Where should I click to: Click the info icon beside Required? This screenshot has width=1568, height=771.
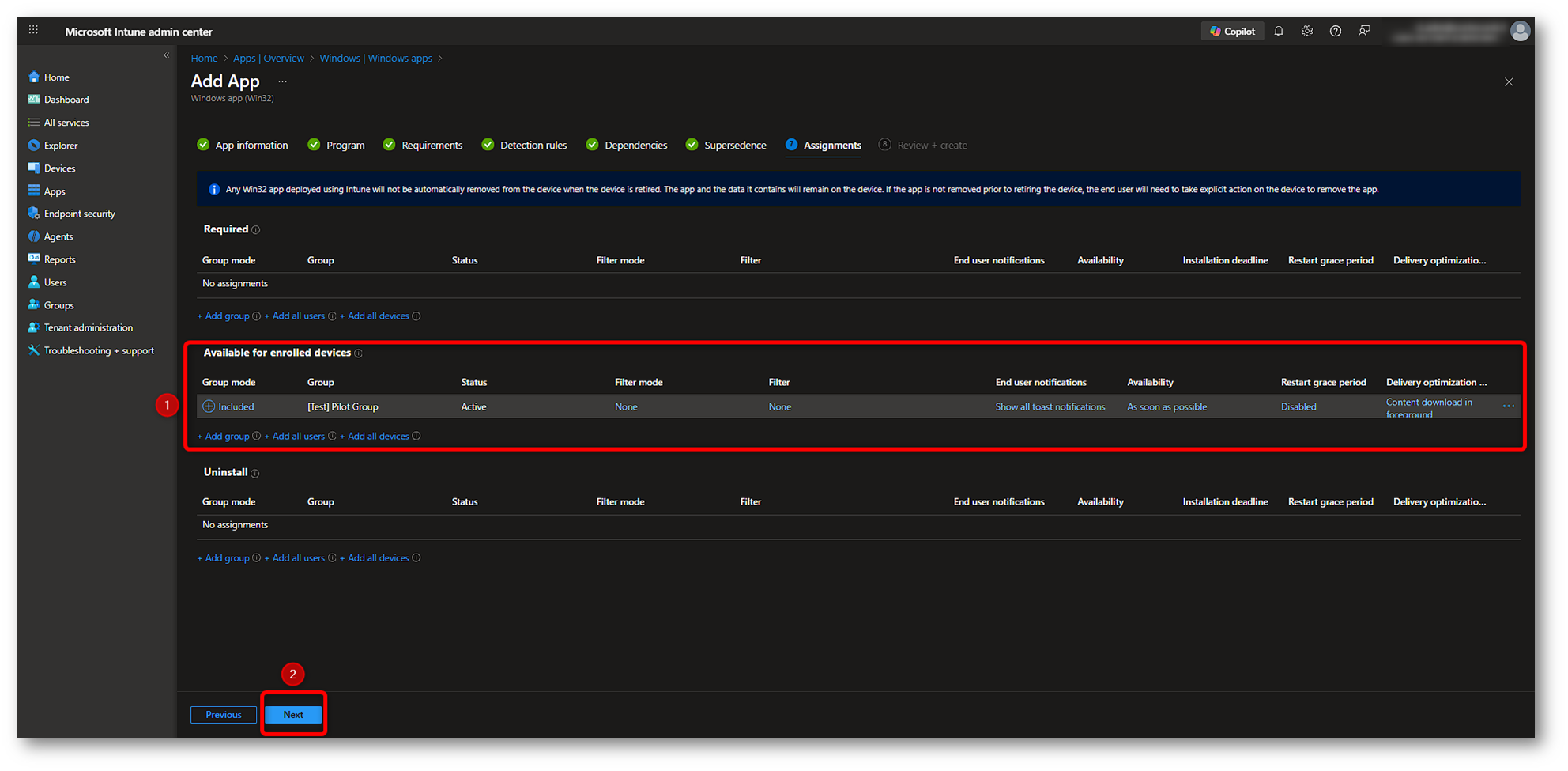(256, 230)
